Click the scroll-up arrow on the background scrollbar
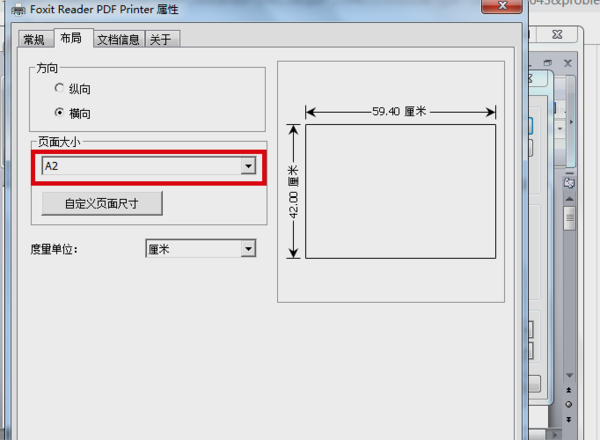The width and height of the screenshot is (600, 440). pos(569,199)
